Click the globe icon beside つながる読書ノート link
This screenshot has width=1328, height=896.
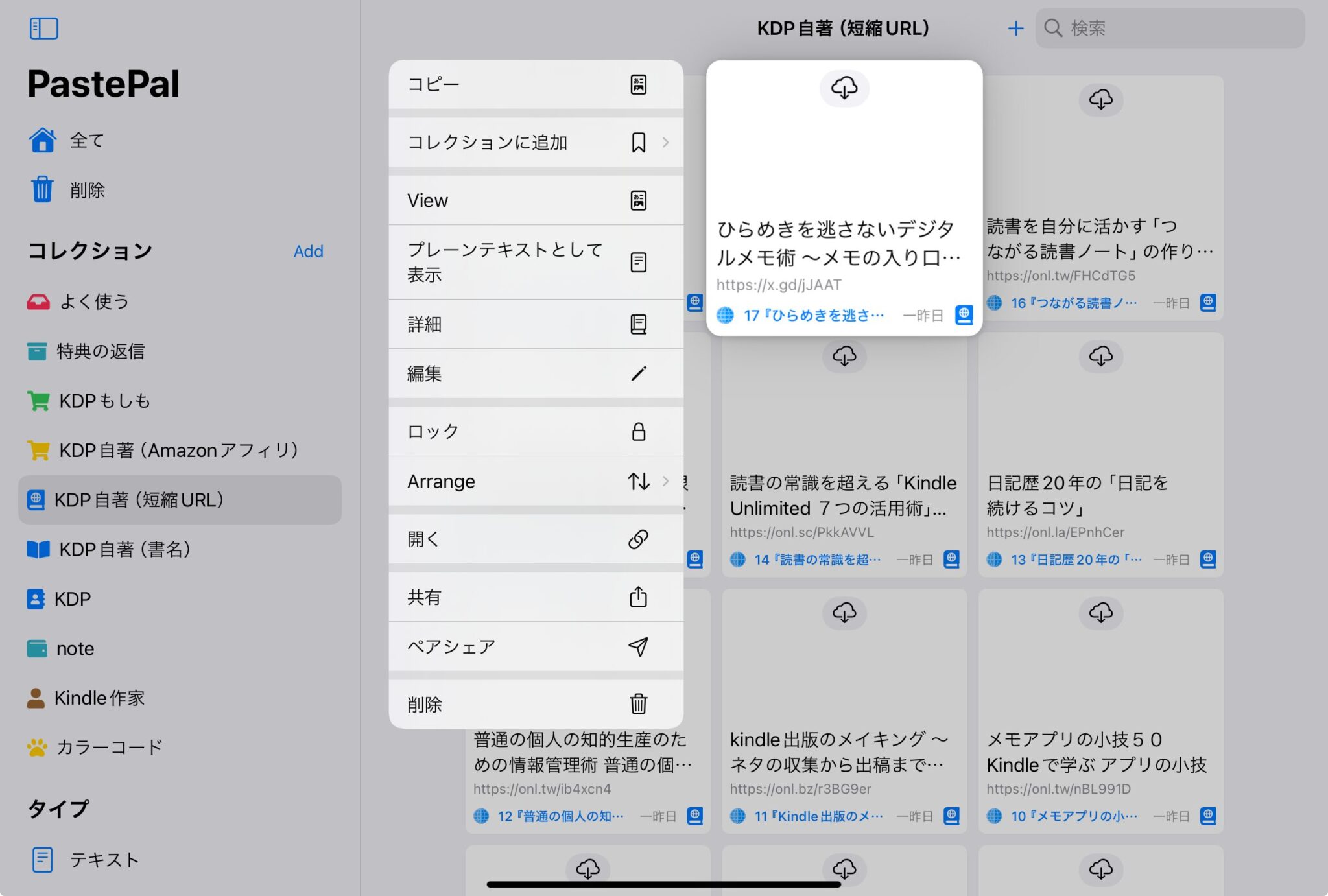tap(993, 302)
